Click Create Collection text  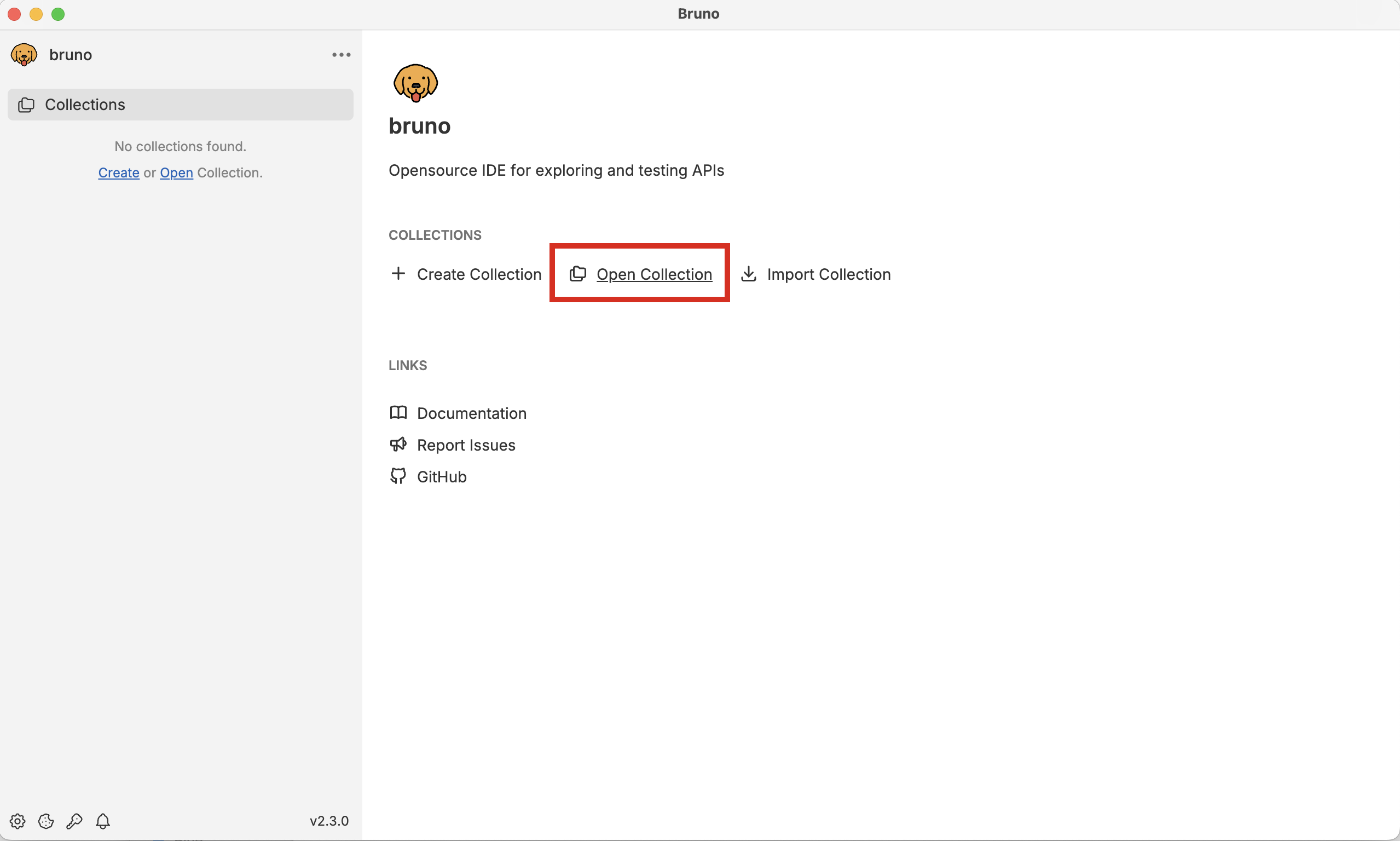point(479,274)
